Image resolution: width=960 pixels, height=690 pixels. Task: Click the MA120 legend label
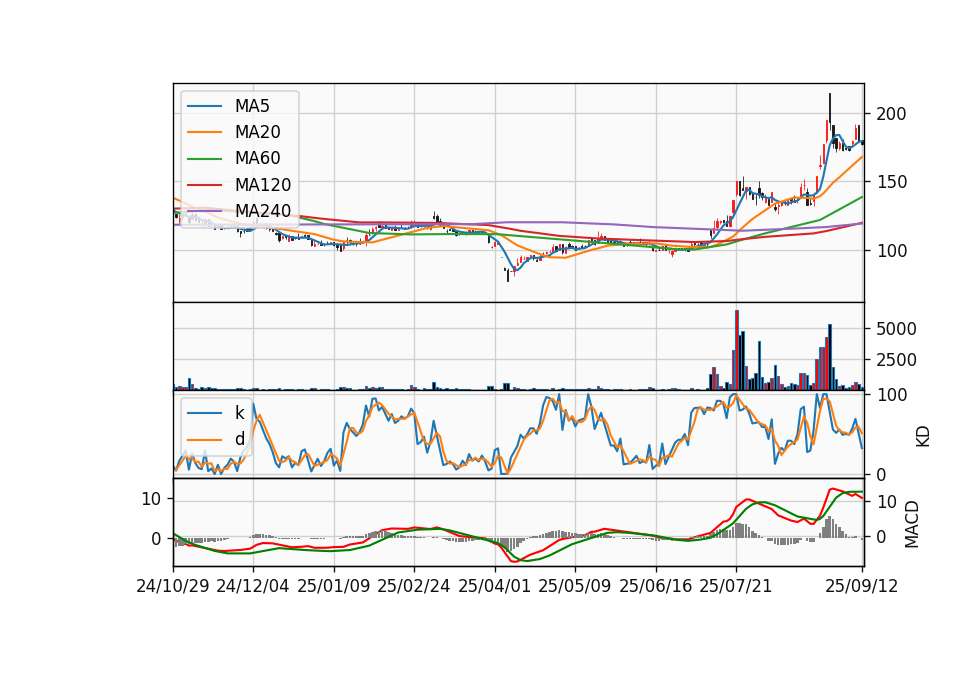[x=263, y=185]
